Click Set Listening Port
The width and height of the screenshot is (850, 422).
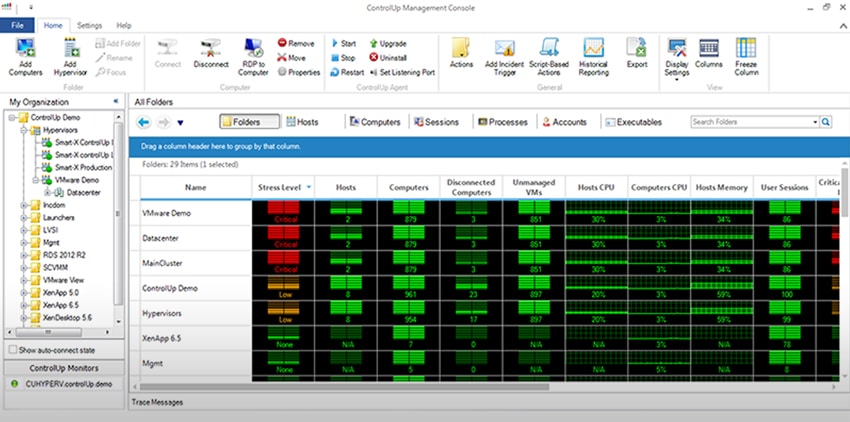402,72
